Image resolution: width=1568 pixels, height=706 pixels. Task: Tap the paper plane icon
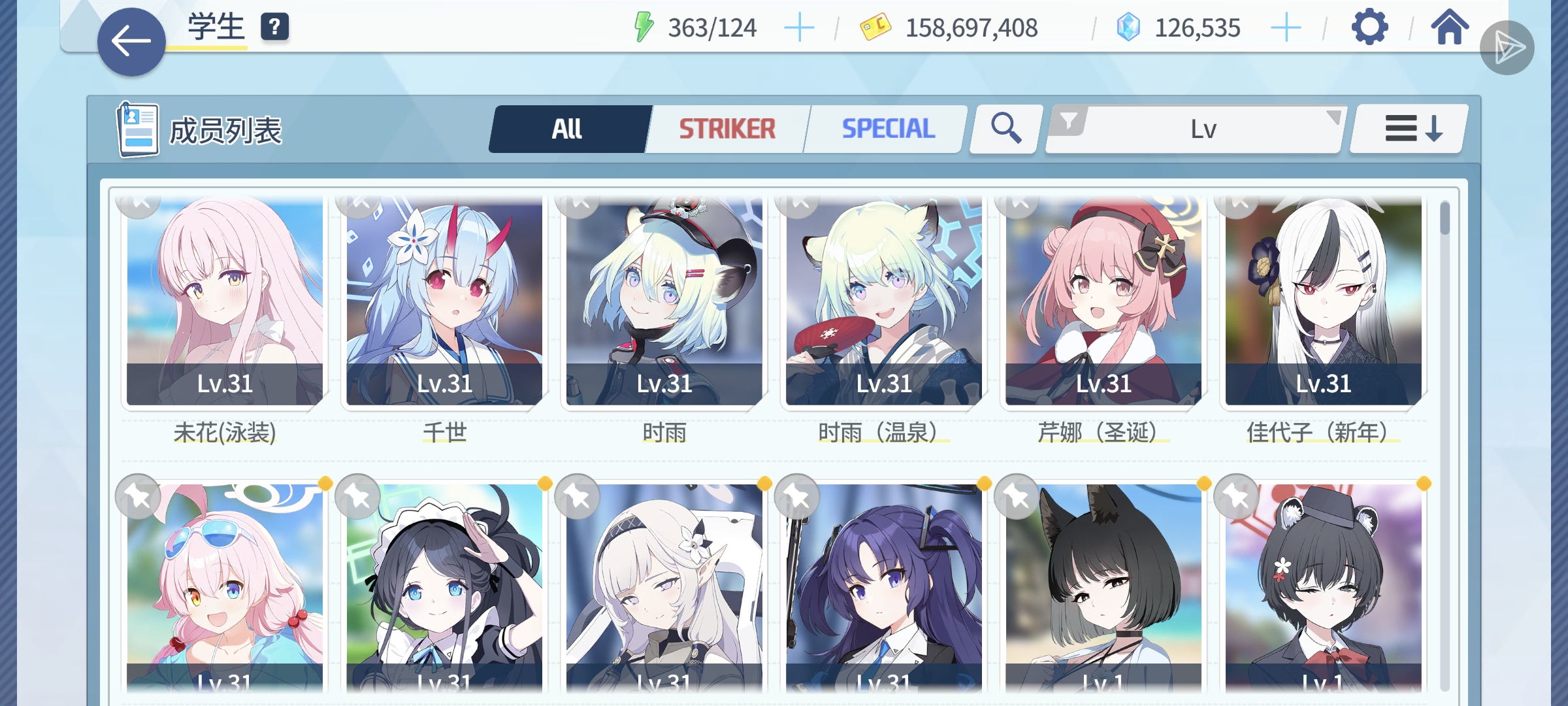[1507, 48]
